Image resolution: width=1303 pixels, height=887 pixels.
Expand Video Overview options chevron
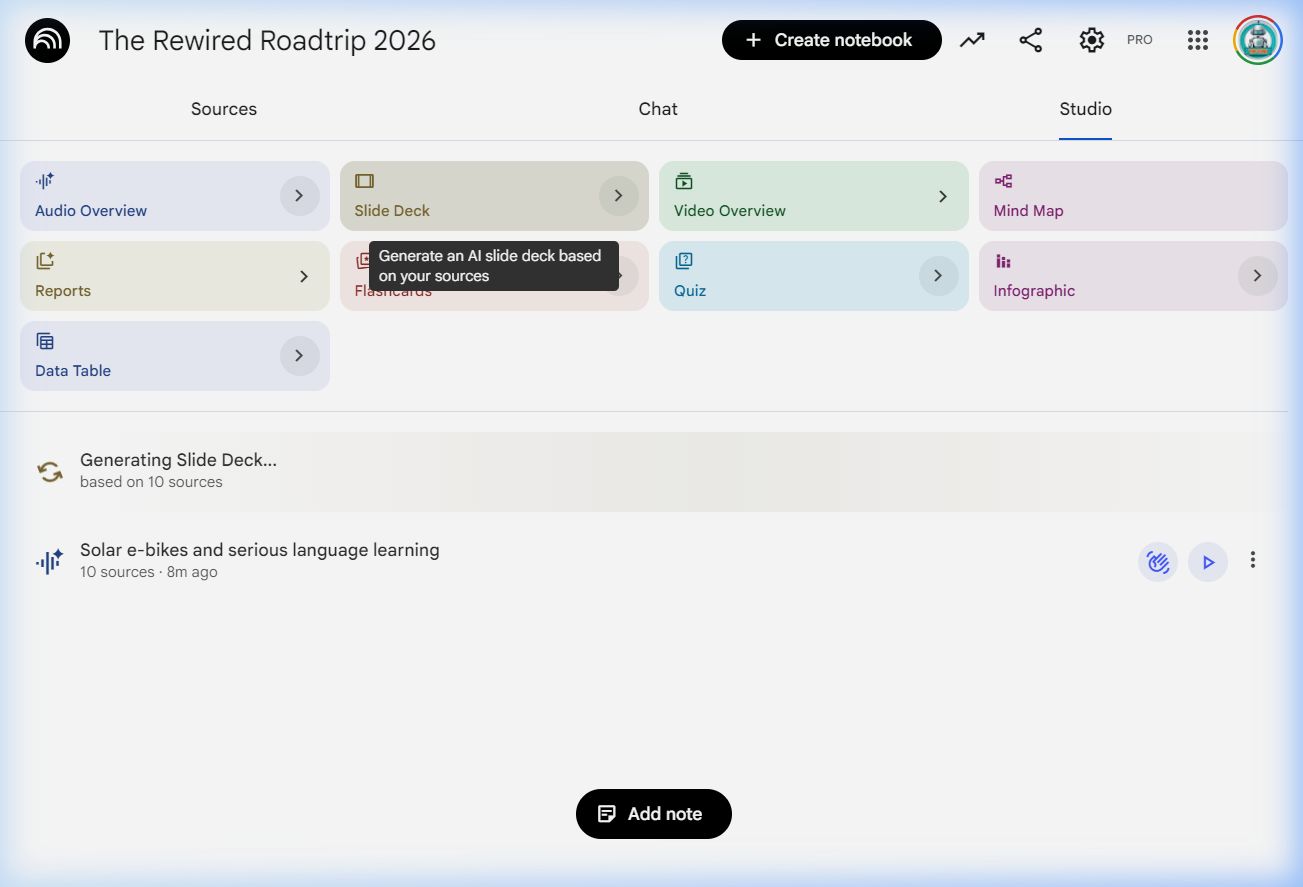942,196
